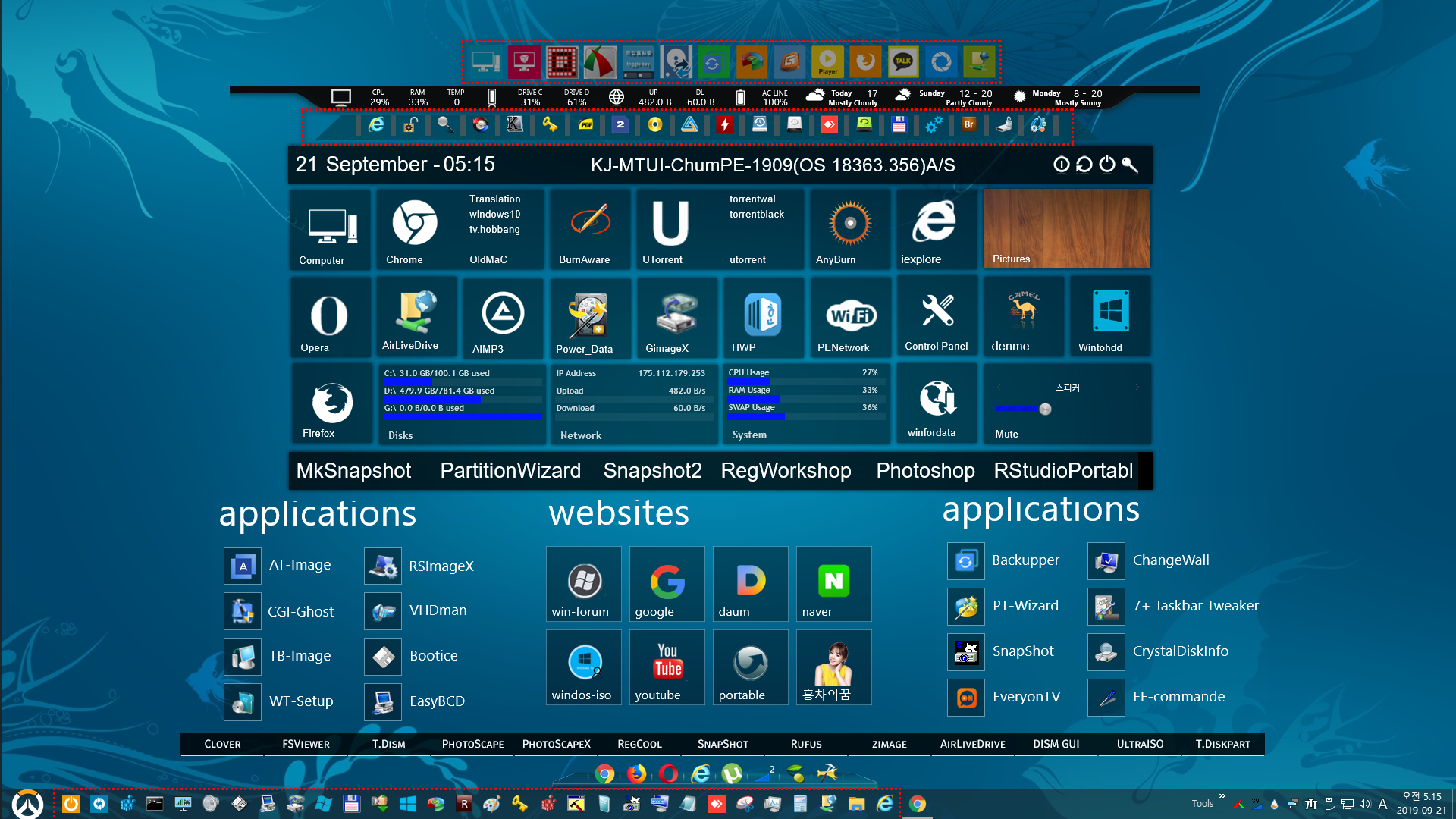Screen dimensions: 1456x819
Task: Select T.DISKPART in the bottom menu bar
Action: [x=1222, y=744]
